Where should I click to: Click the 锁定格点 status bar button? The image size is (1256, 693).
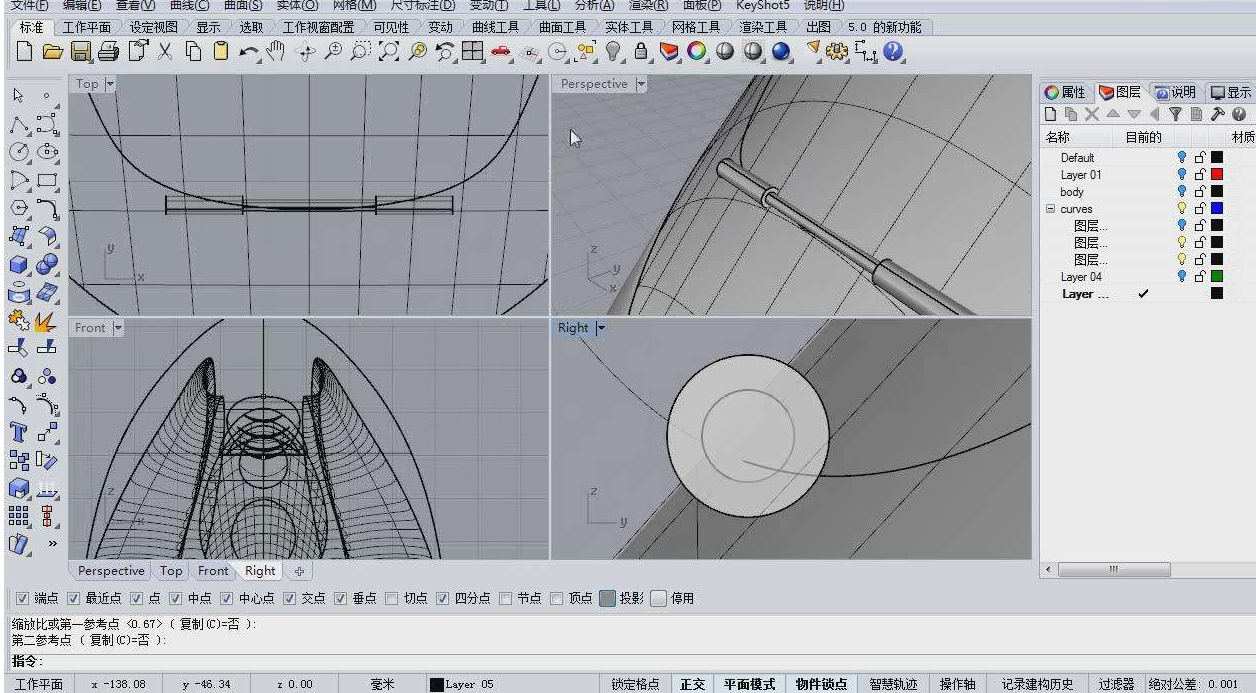[635, 684]
